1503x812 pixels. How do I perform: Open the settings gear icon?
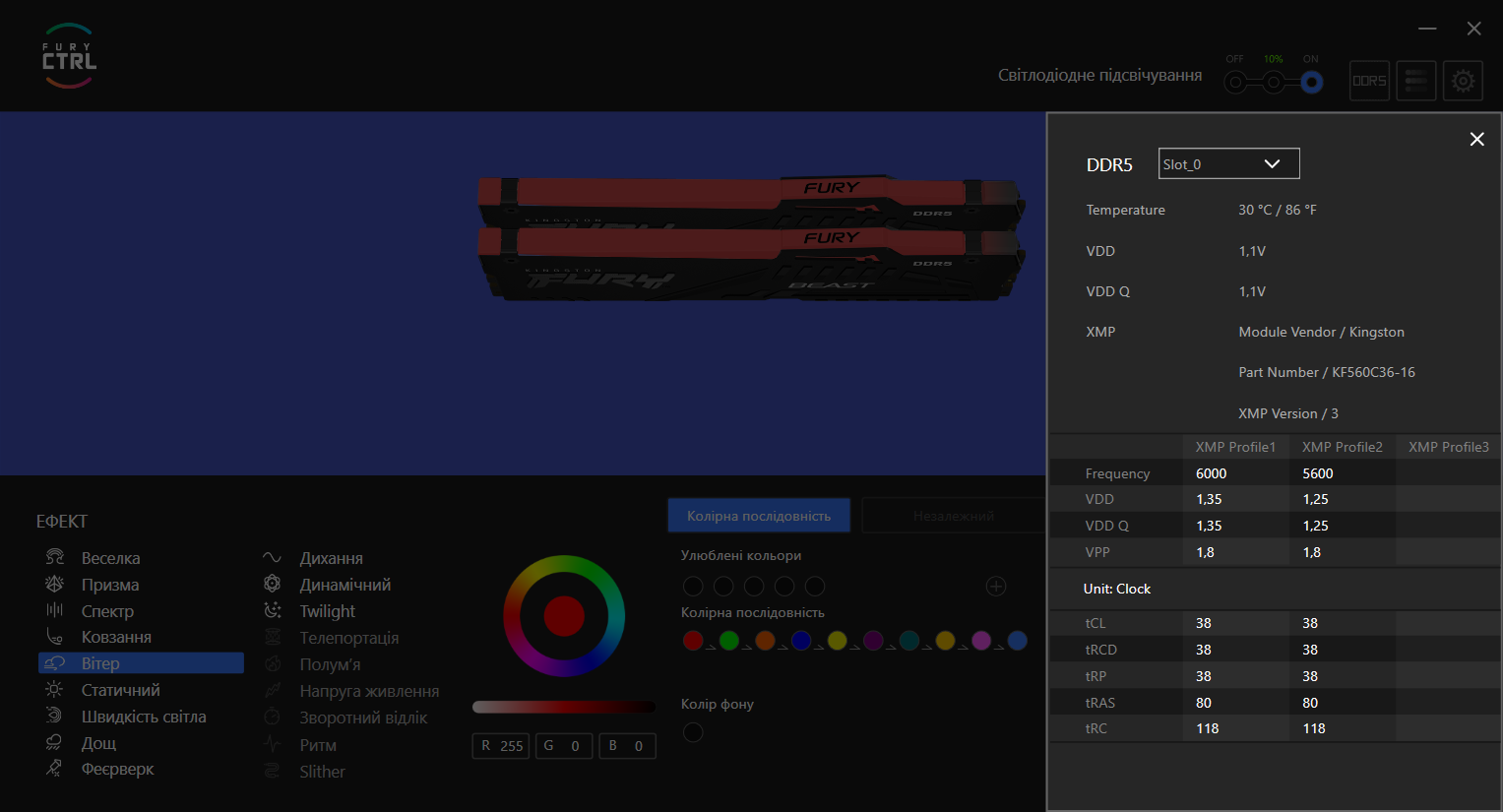1464,81
